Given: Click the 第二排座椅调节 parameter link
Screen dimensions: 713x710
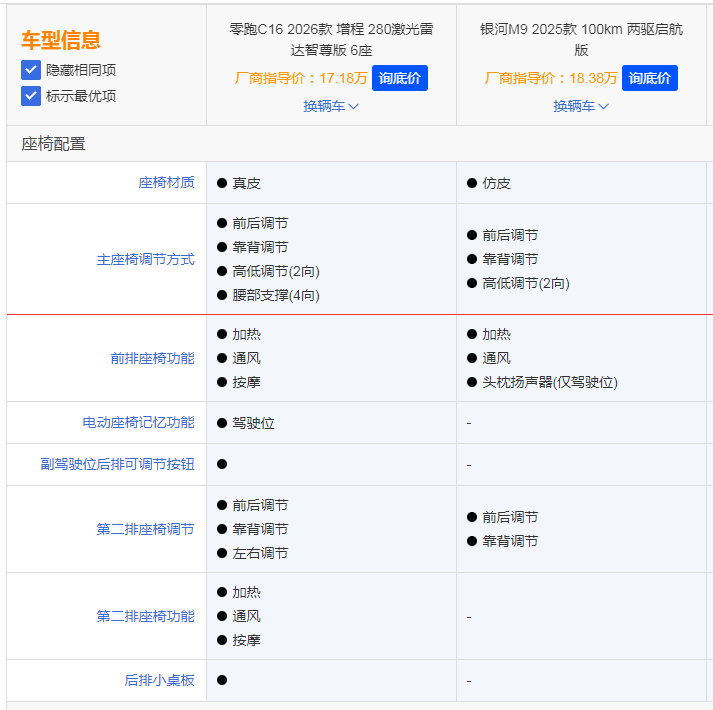Looking at the screenshot, I should tap(145, 529).
